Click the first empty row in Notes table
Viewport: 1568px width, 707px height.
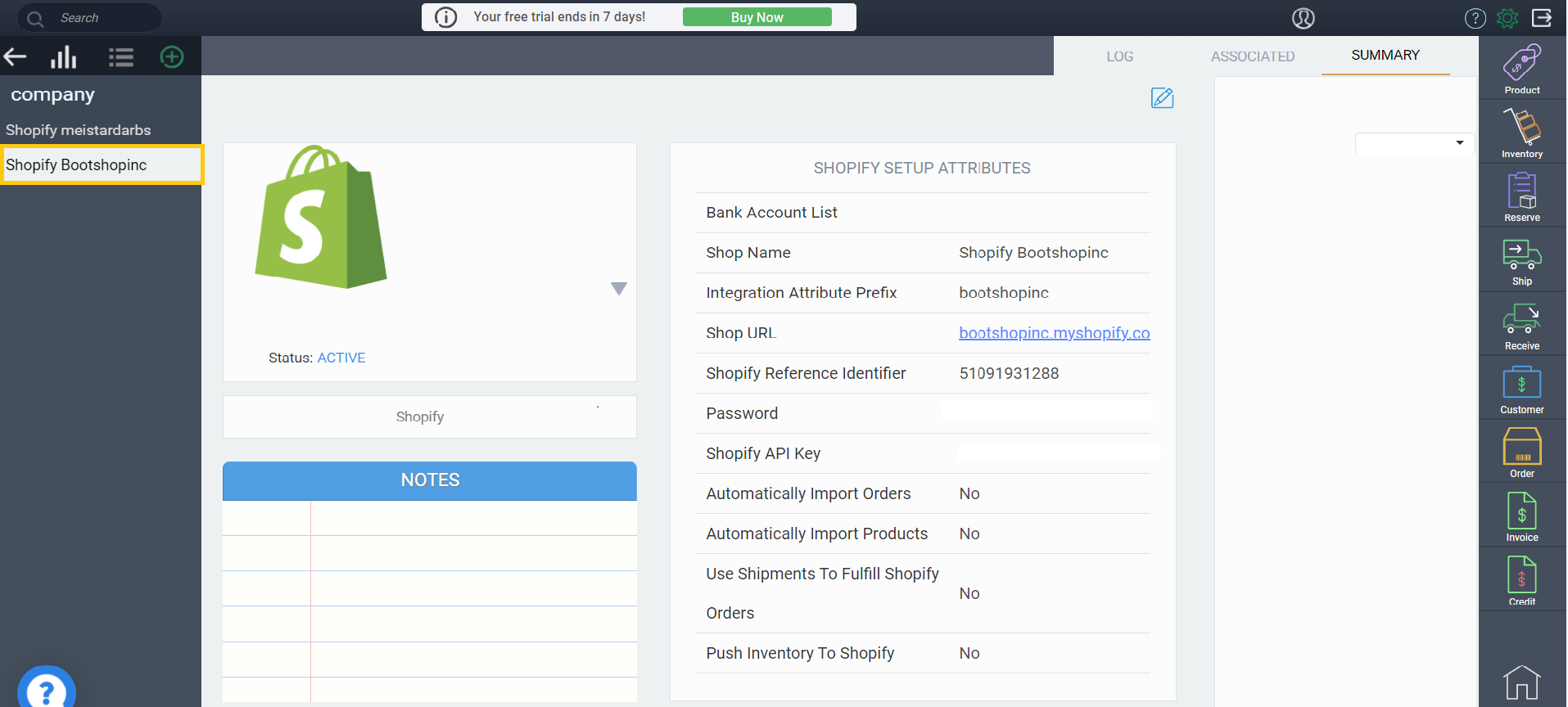430,518
